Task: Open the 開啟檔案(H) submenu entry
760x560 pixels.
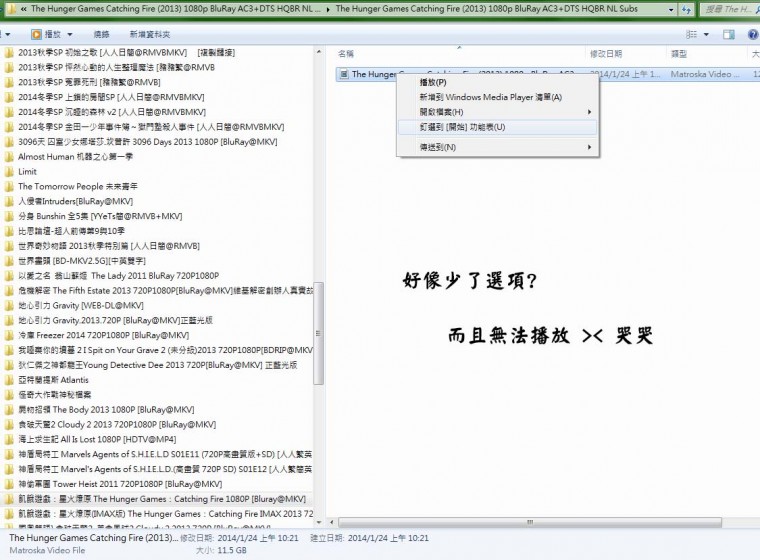Action: tap(497, 112)
